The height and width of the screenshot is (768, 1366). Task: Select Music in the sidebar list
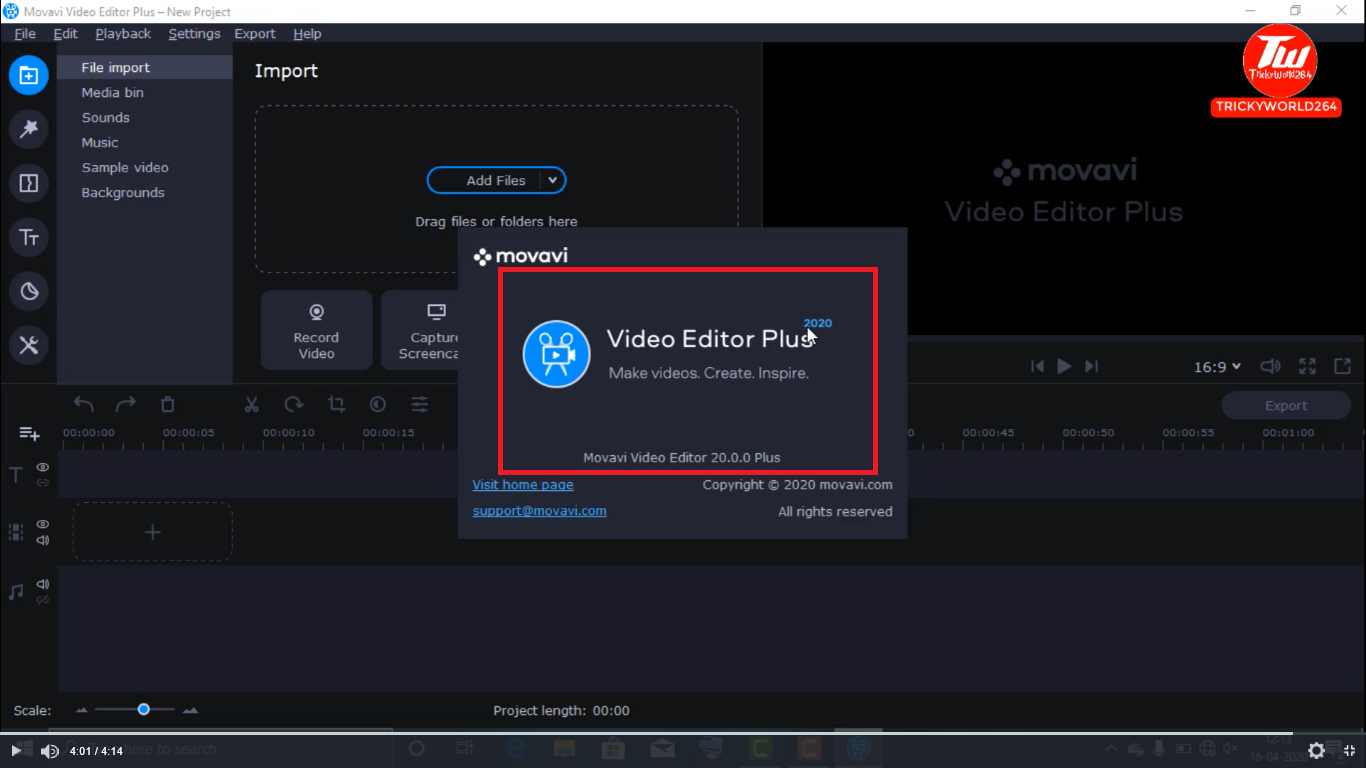[x=145, y=143]
